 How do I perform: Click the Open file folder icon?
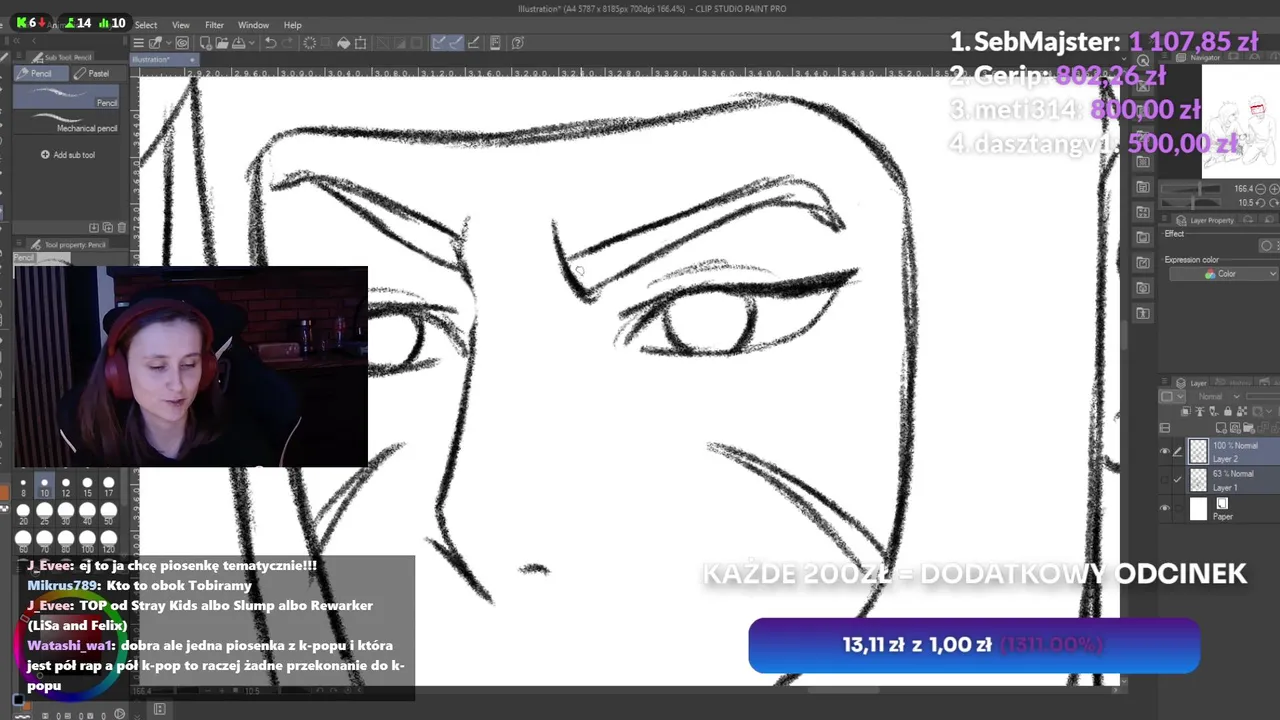click(x=222, y=42)
